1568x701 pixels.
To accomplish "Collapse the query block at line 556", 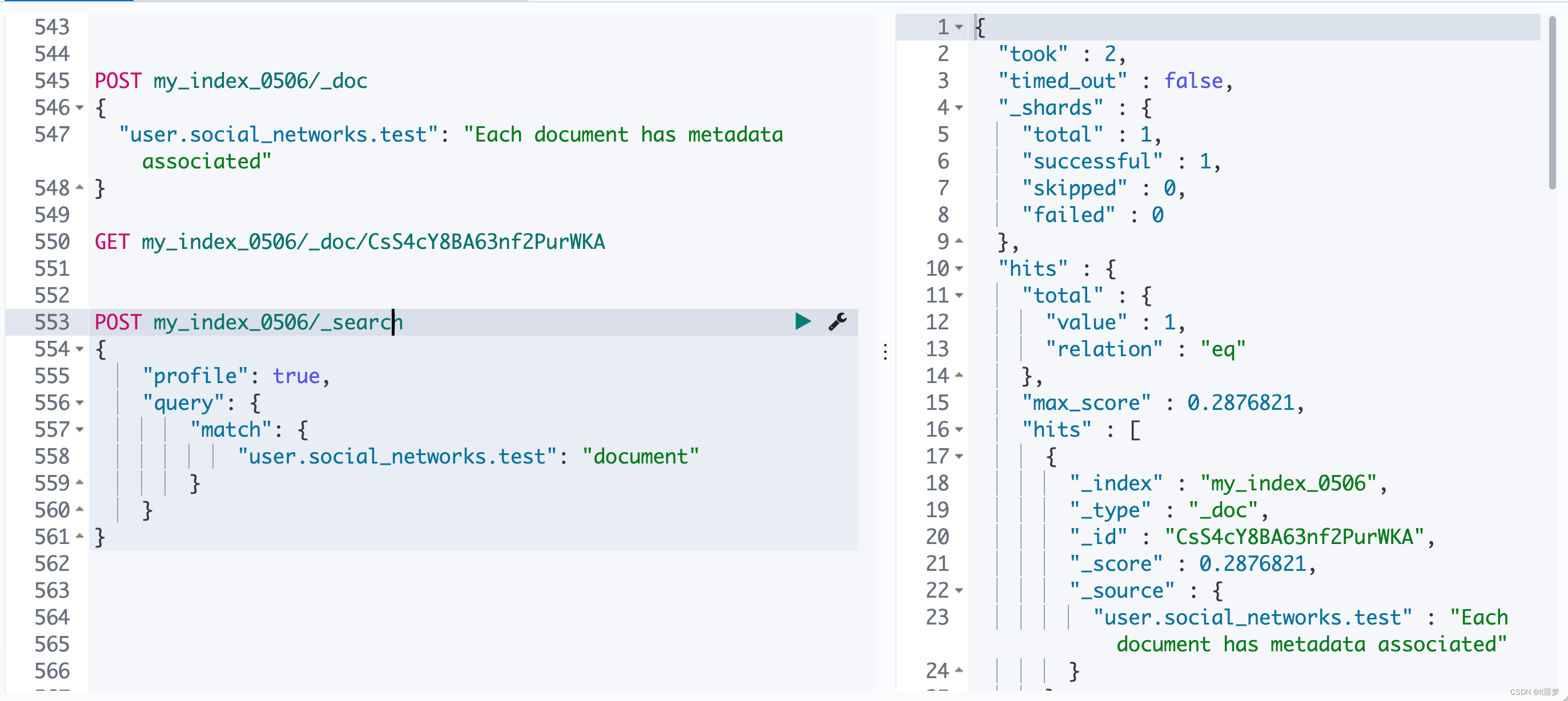I will (x=80, y=403).
